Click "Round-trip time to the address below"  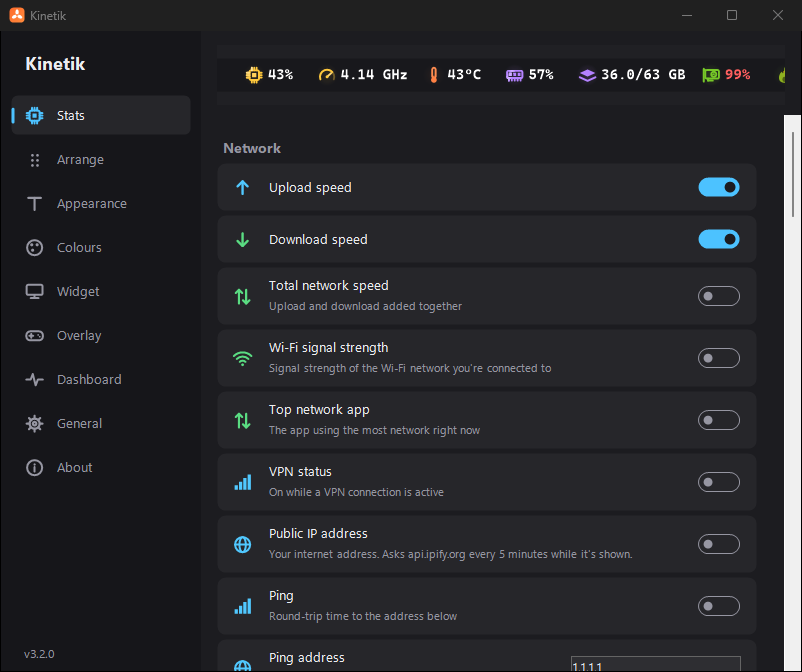click(x=363, y=616)
